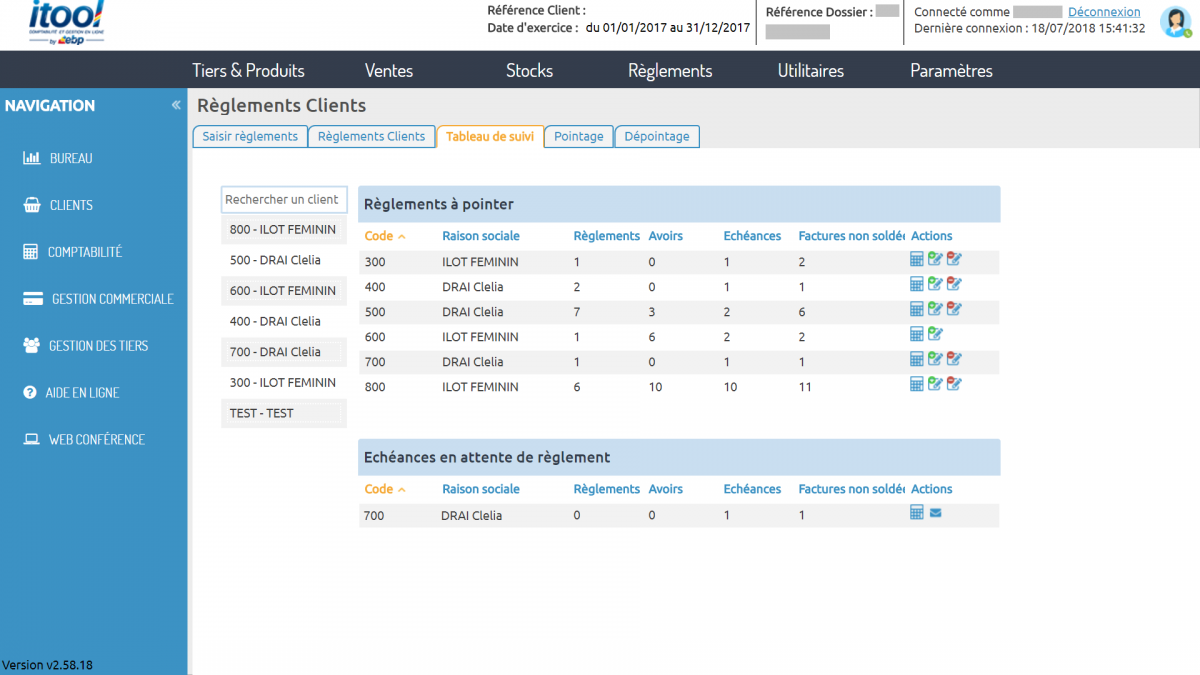Image resolution: width=1200 pixels, height=675 pixels.
Task: Select client 800 - ILOT FEMININ in list
Action: click(x=284, y=230)
